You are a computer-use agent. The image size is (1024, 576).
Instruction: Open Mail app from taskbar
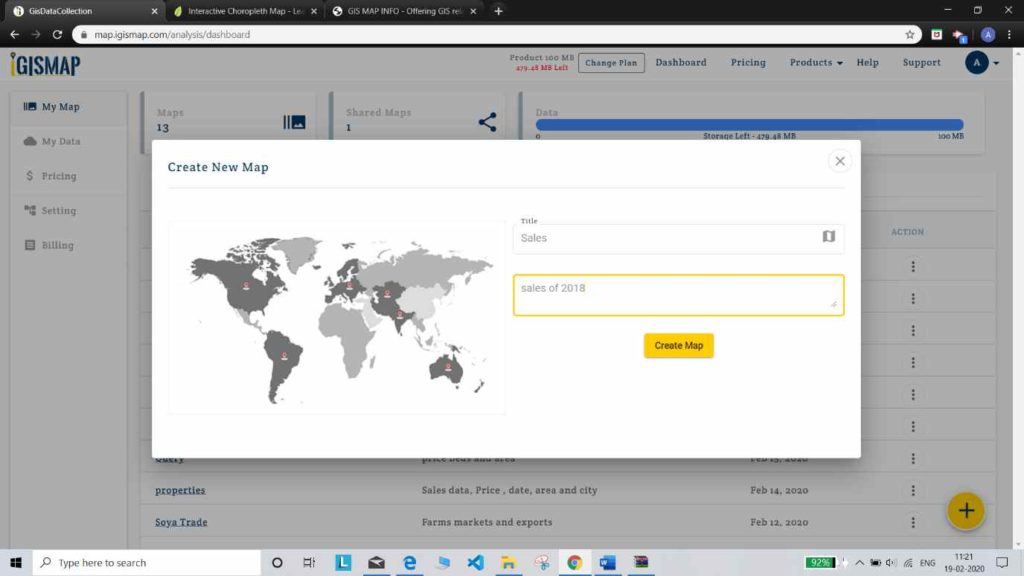376,562
